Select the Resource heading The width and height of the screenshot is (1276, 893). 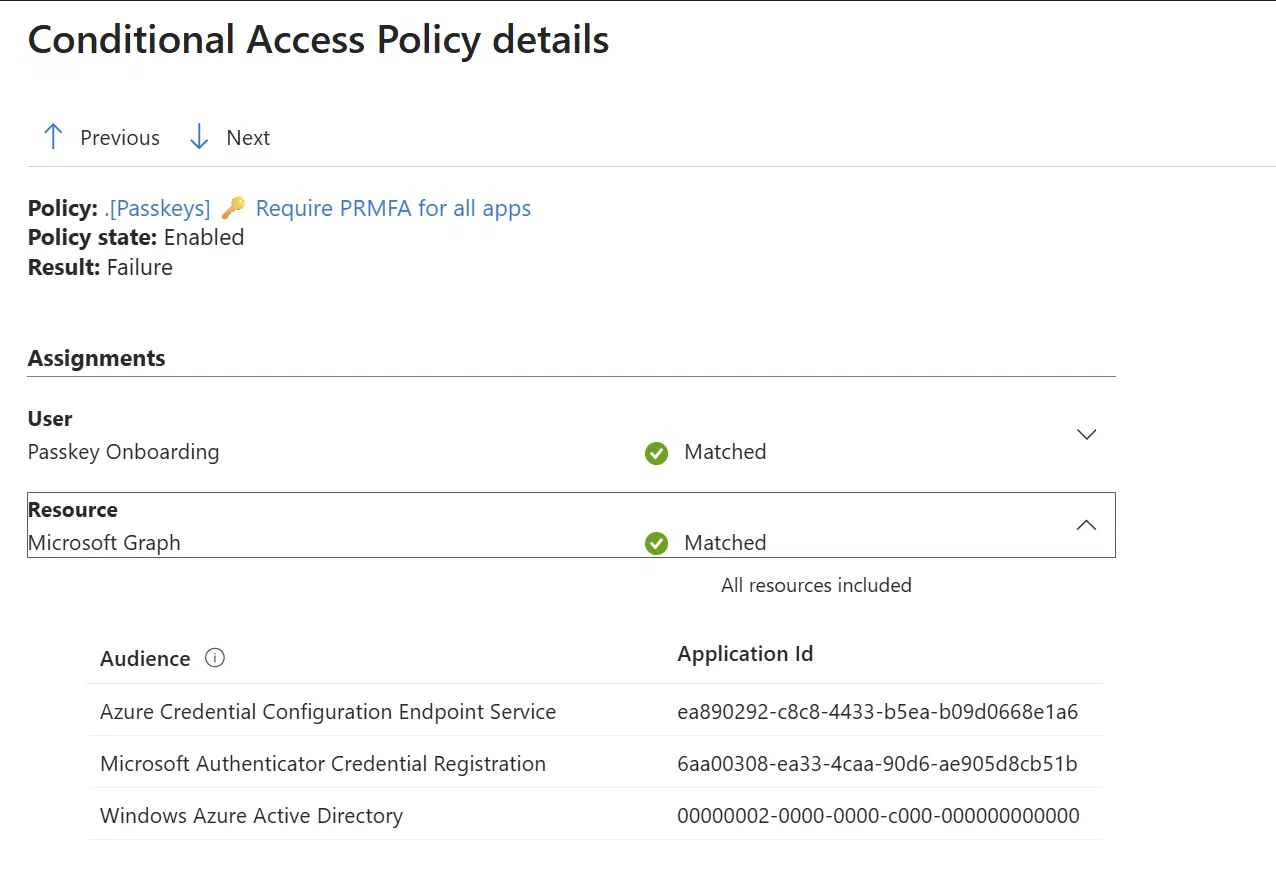[73, 510]
